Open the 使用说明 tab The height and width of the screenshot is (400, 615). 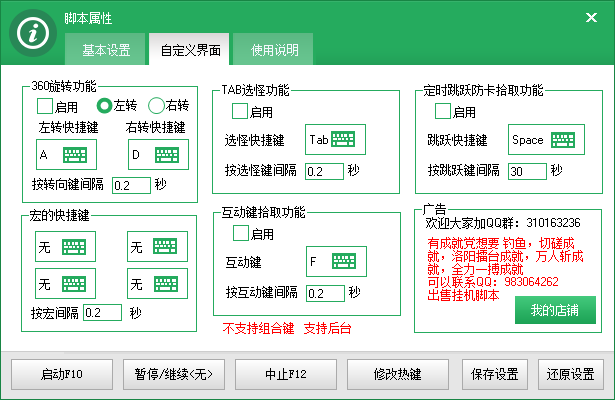click(x=273, y=49)
